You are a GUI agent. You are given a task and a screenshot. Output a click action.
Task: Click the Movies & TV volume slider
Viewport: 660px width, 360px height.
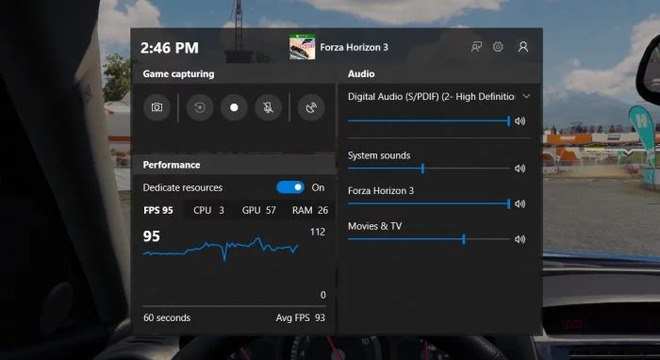(x=429, y=239)
